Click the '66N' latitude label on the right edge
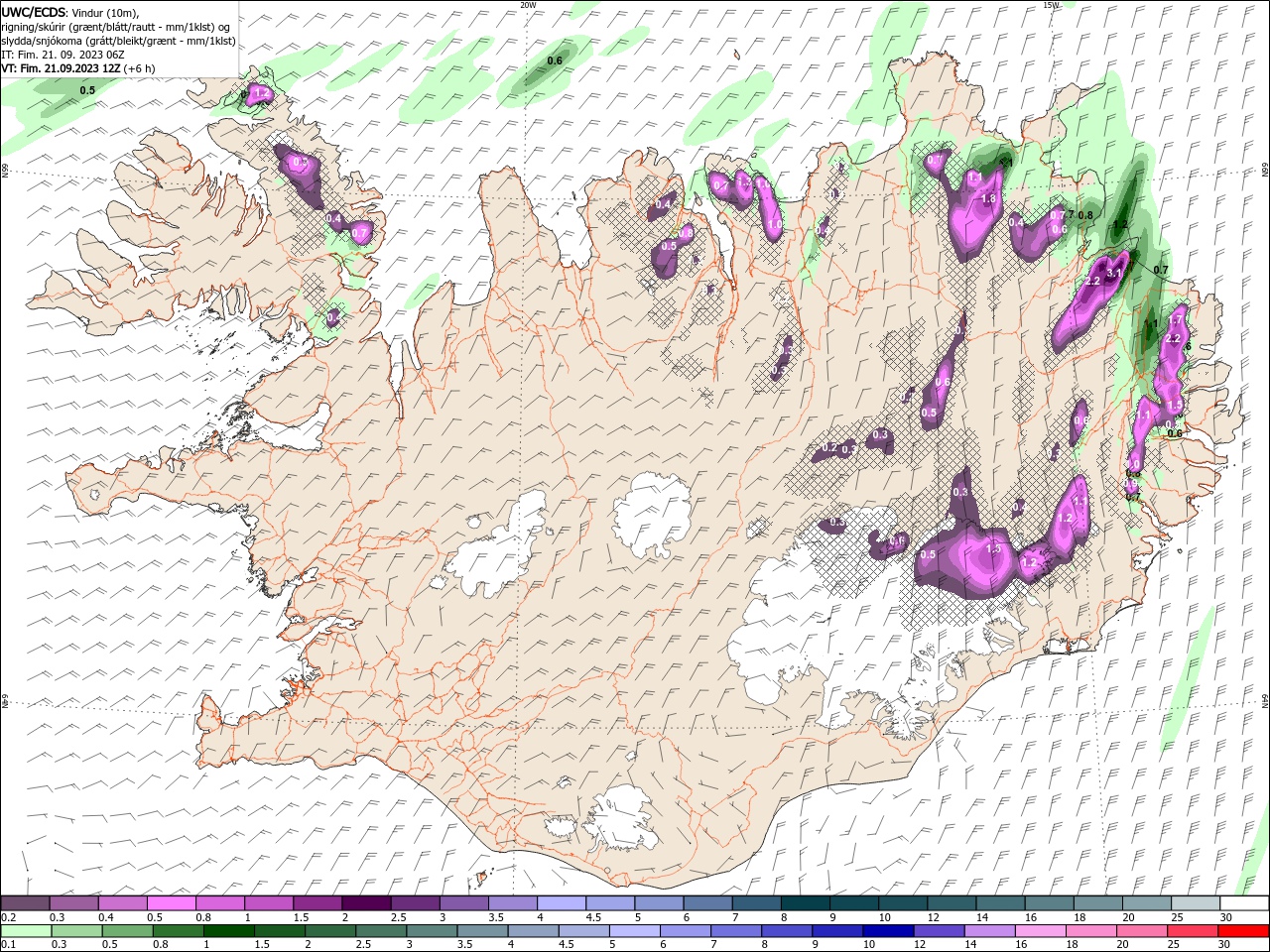 coord(1265,171)
